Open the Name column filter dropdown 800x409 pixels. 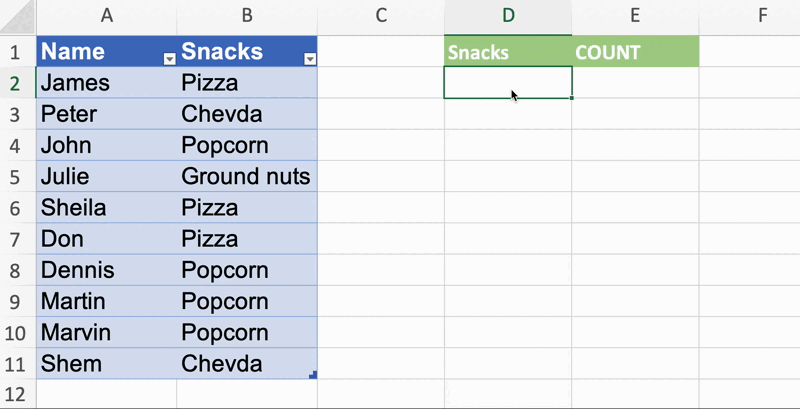[x=168, y=59]
